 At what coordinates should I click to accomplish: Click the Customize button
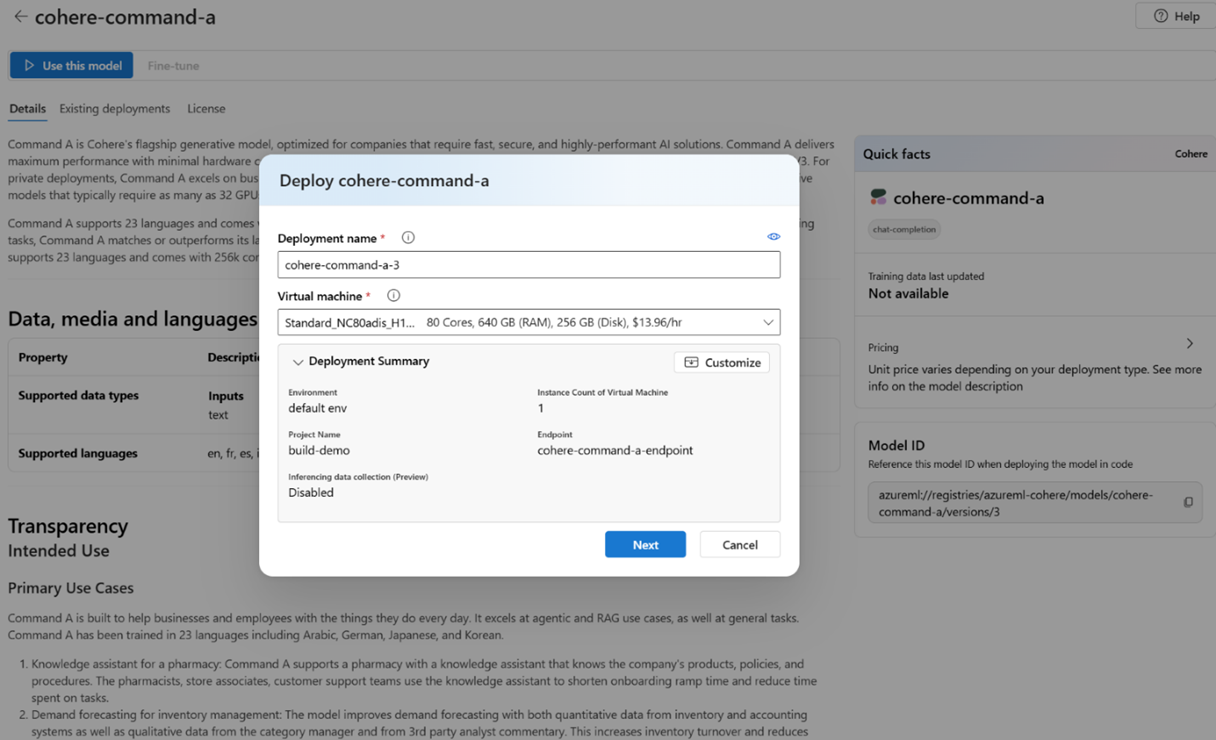722,363
